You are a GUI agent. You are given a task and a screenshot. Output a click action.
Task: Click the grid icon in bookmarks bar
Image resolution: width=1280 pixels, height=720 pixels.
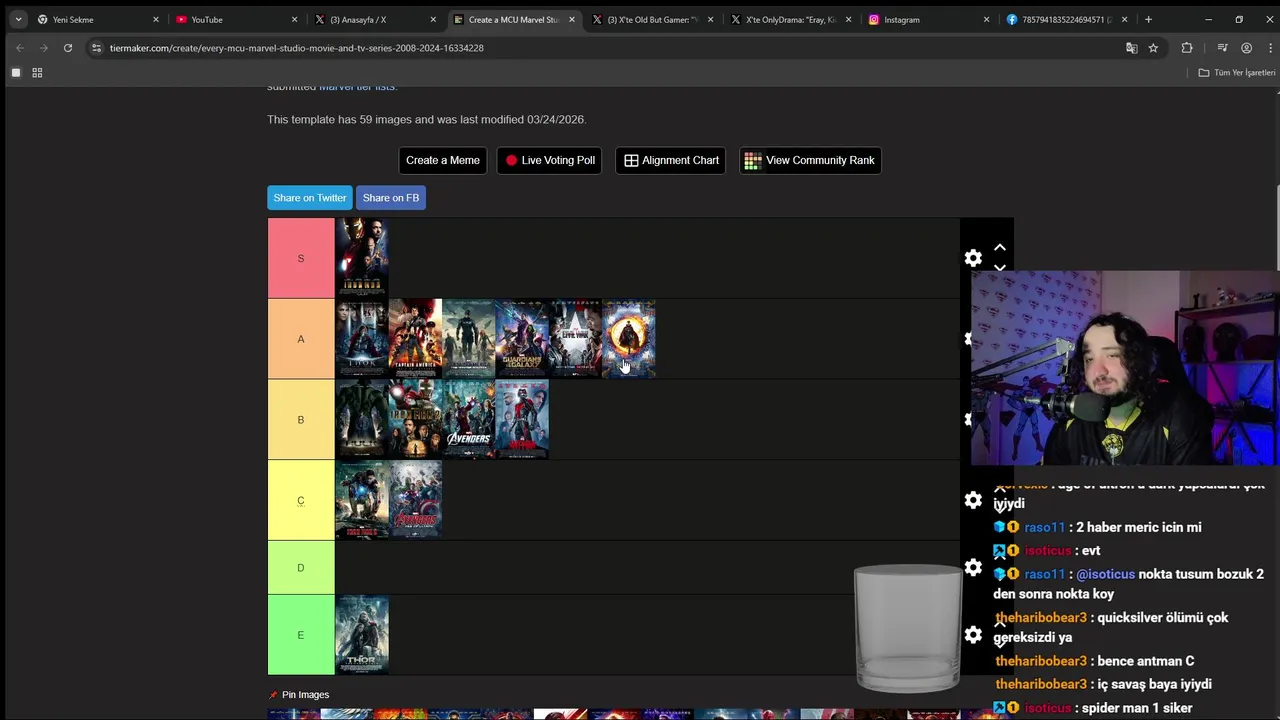(x=37, y=73)
